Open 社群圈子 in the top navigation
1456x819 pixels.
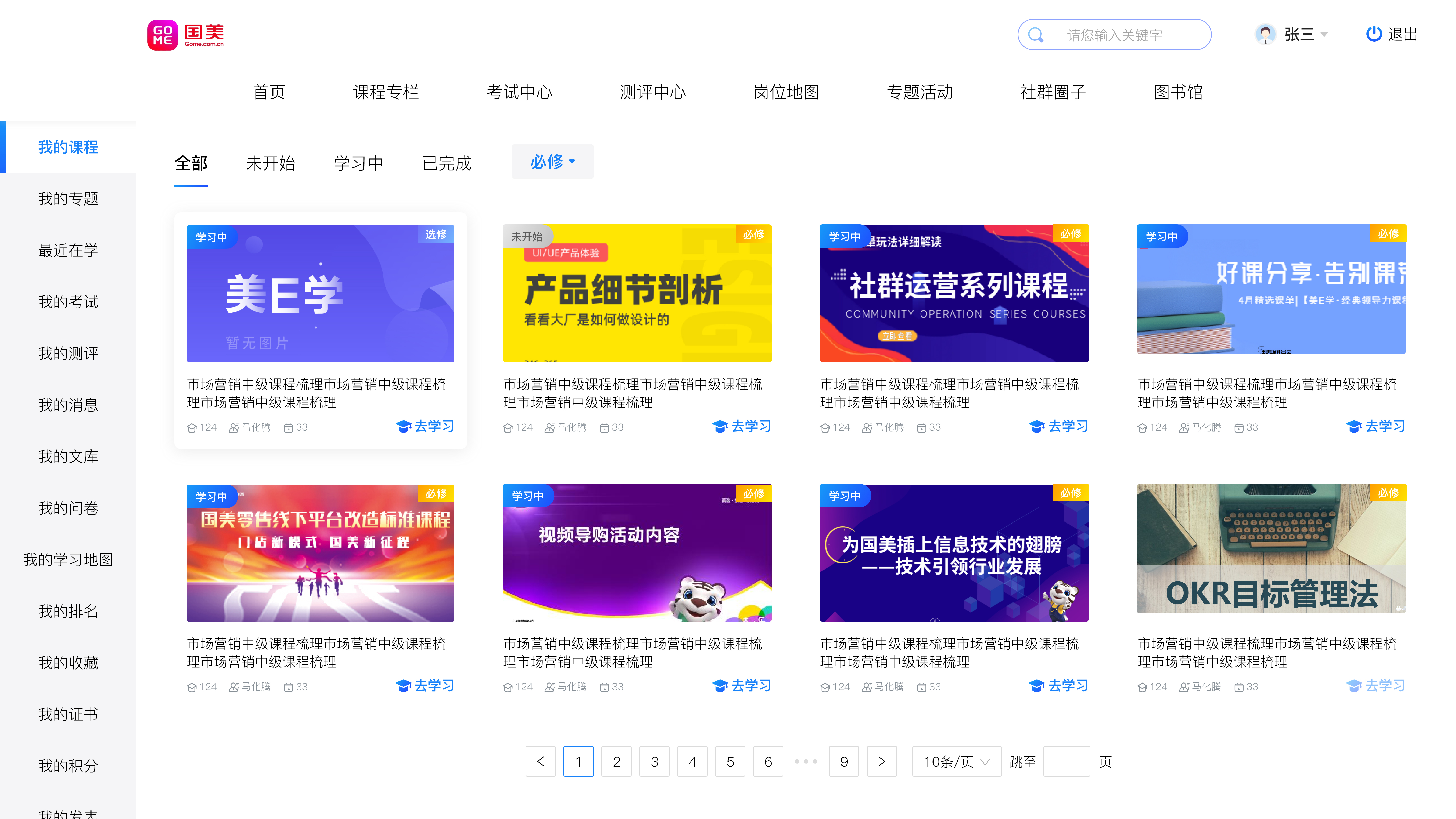[1053, 92]
